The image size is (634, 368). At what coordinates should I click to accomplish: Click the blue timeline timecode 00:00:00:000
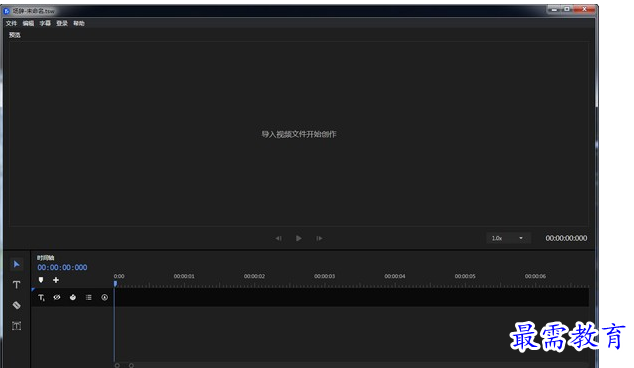[62, 267]
